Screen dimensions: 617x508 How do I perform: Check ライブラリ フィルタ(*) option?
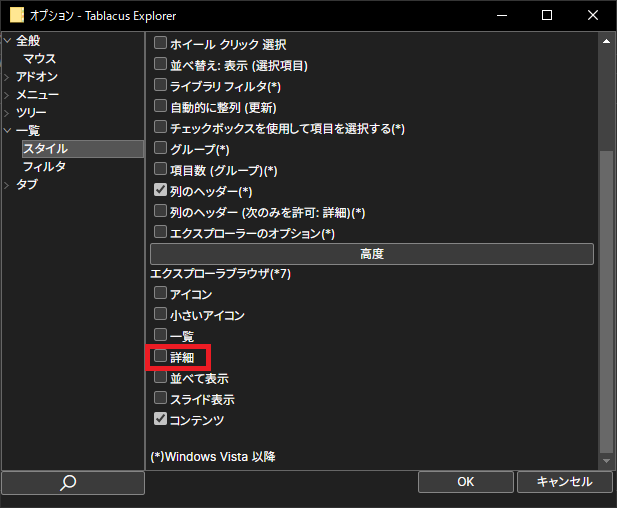[160, 85]
